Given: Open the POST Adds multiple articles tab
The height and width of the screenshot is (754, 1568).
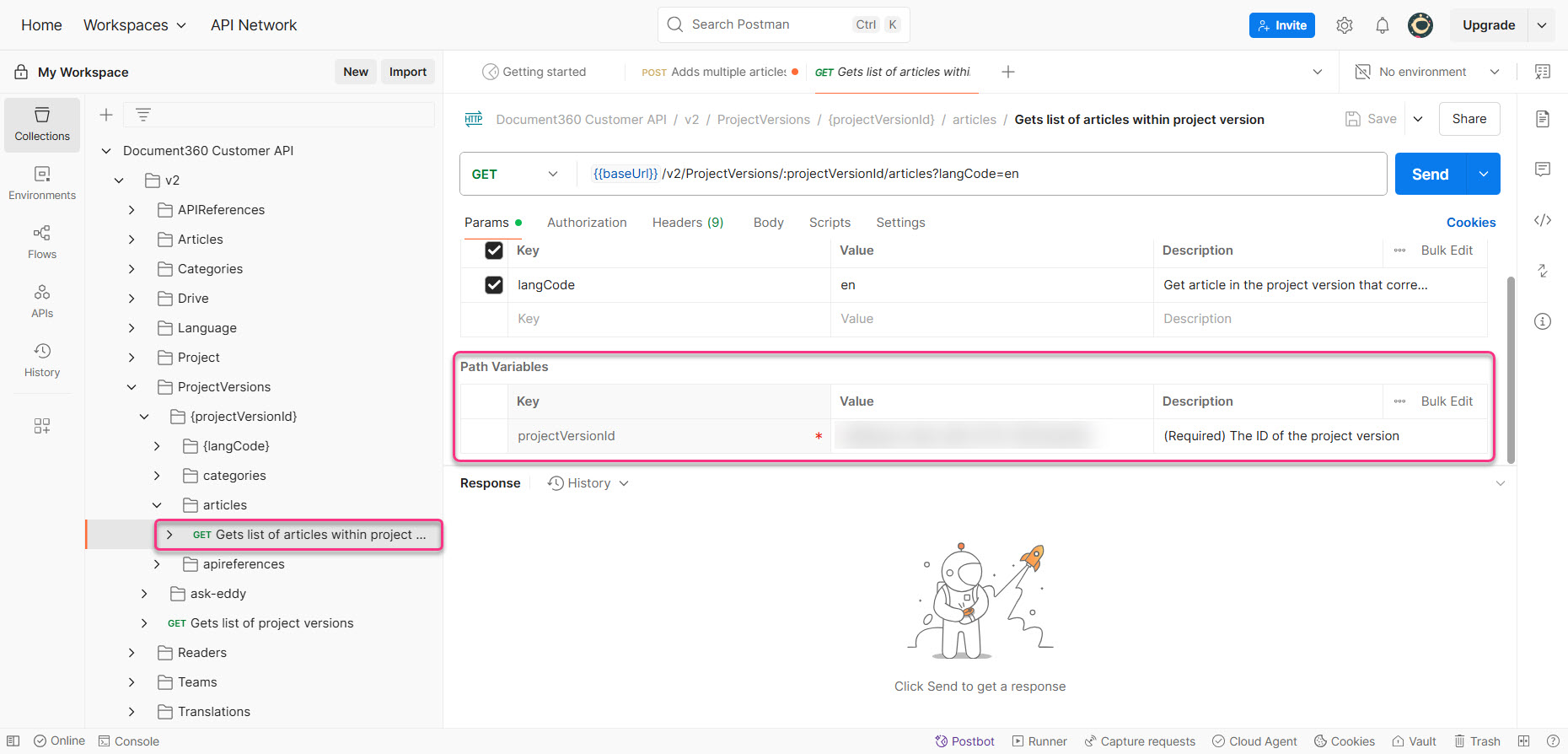Looking at the screenshot, I should point(720,72).
